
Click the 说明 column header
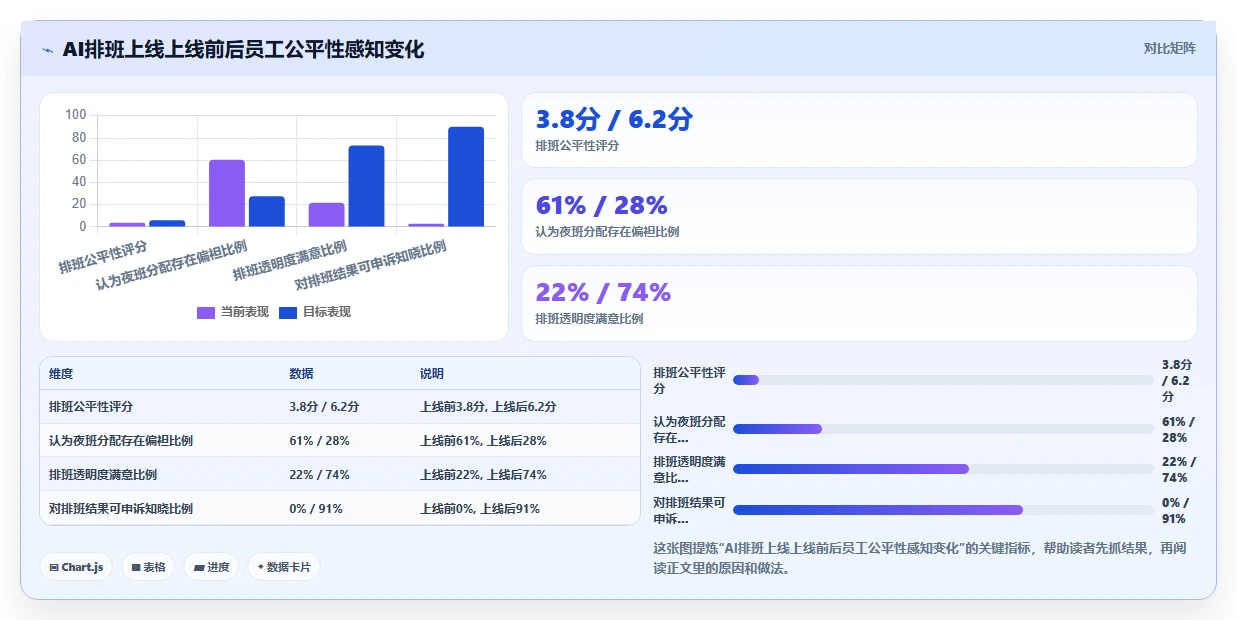(432, 374)
